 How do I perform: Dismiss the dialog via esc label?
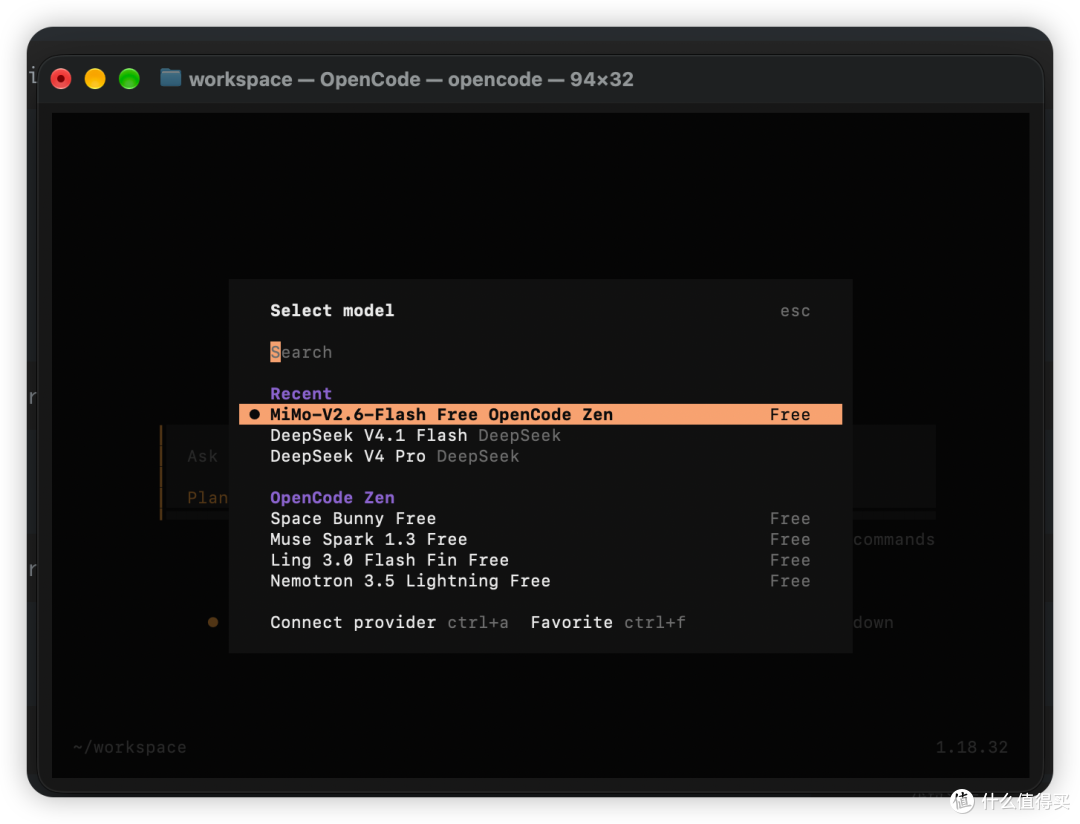[x=795, y=311]
